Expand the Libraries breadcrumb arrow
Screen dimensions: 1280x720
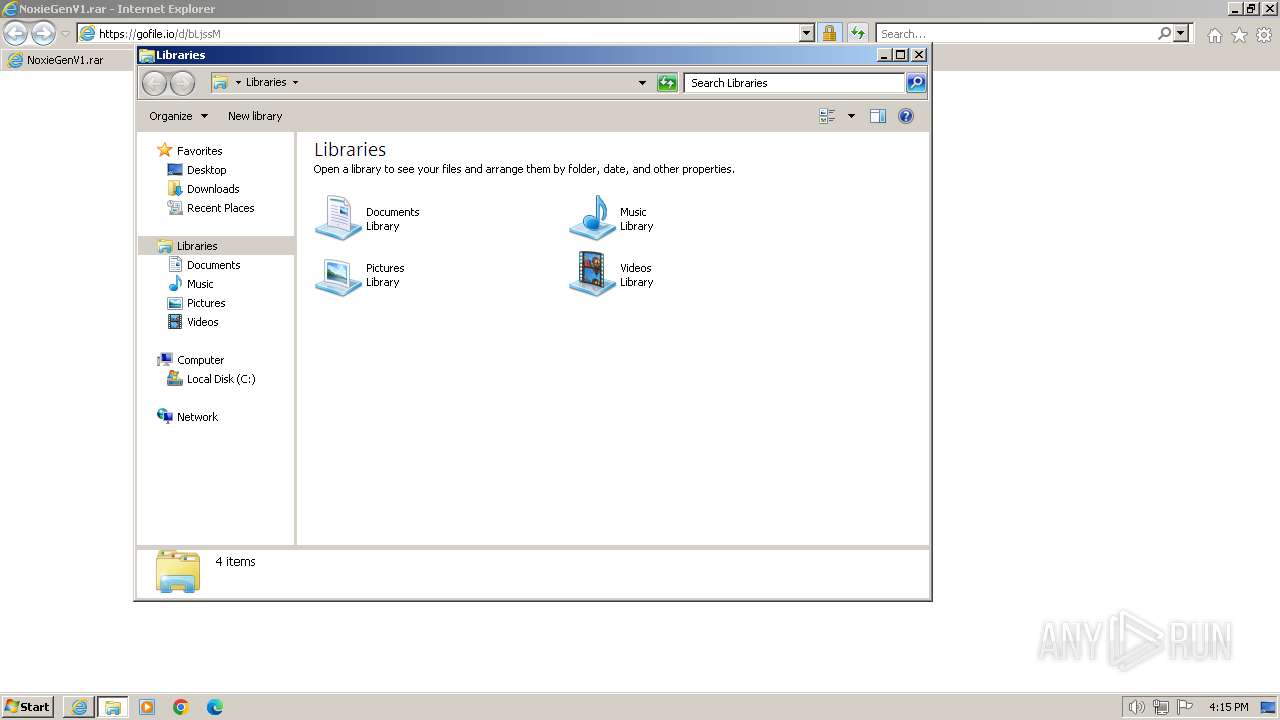295,83
